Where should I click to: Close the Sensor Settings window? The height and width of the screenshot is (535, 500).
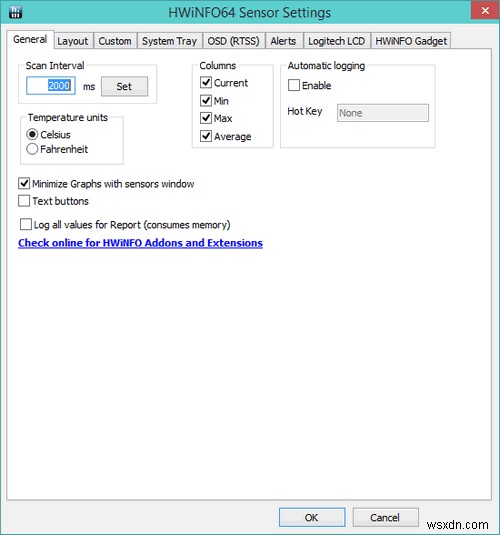(485, 10)
